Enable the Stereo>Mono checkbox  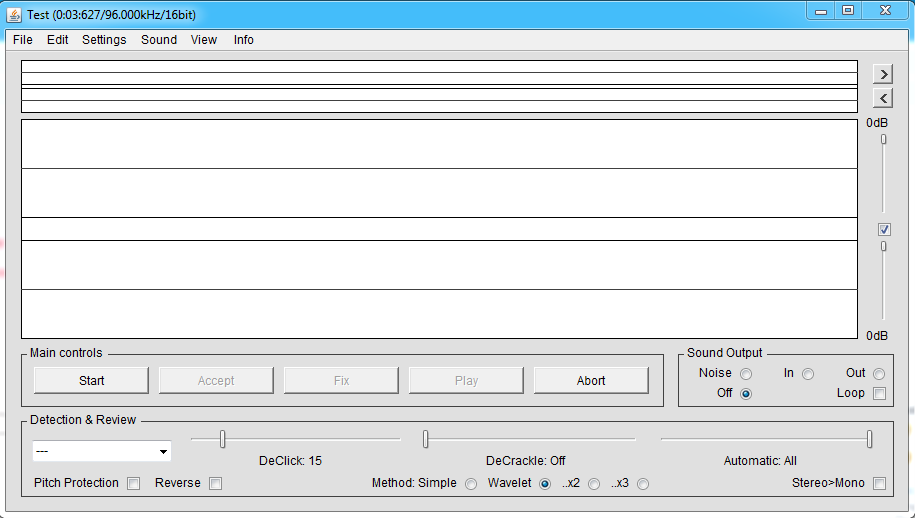pos(879,484)
